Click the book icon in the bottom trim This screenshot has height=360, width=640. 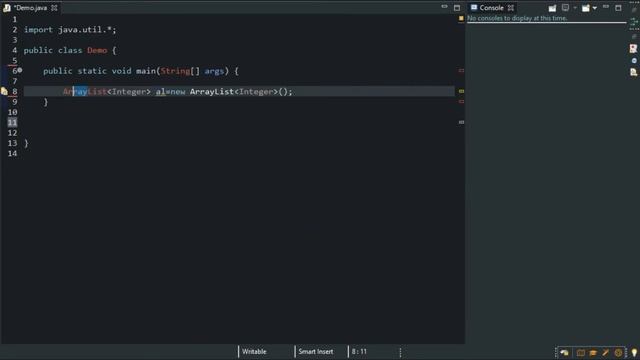580,352
